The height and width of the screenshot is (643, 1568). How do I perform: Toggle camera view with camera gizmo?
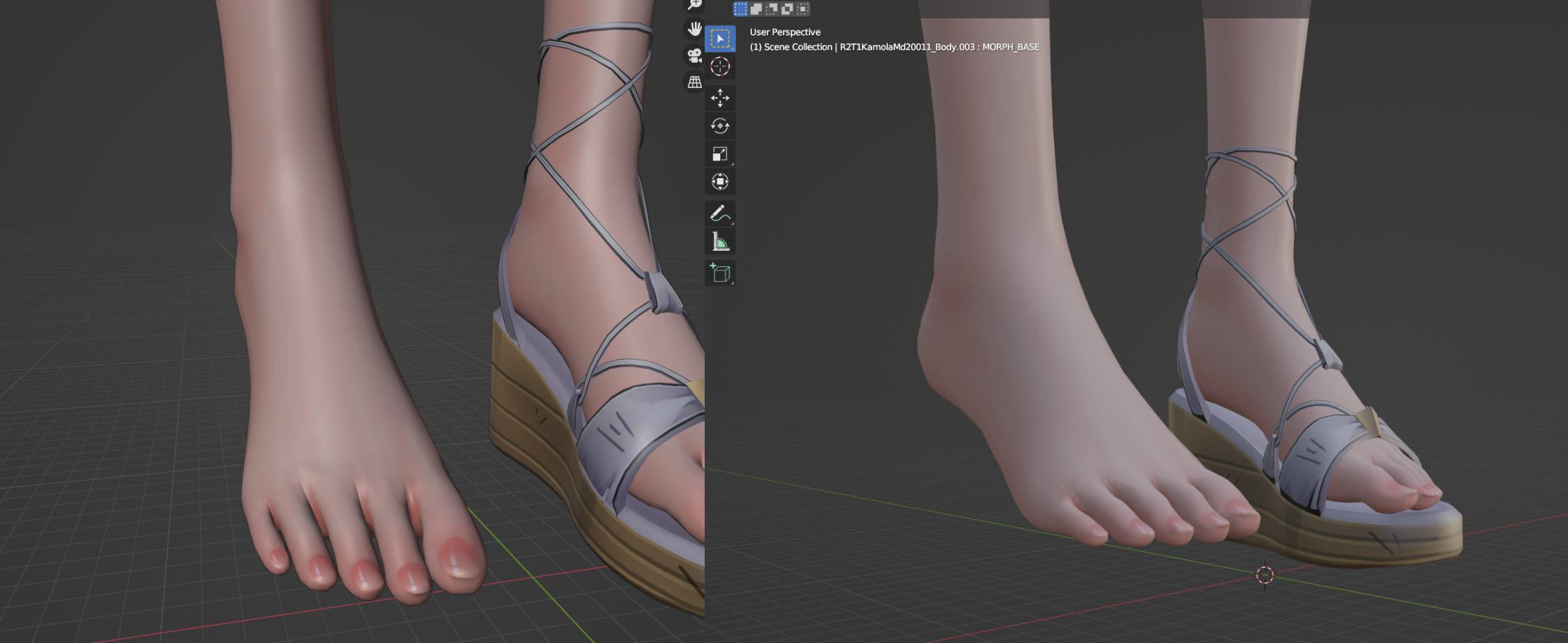click(695, 56)
